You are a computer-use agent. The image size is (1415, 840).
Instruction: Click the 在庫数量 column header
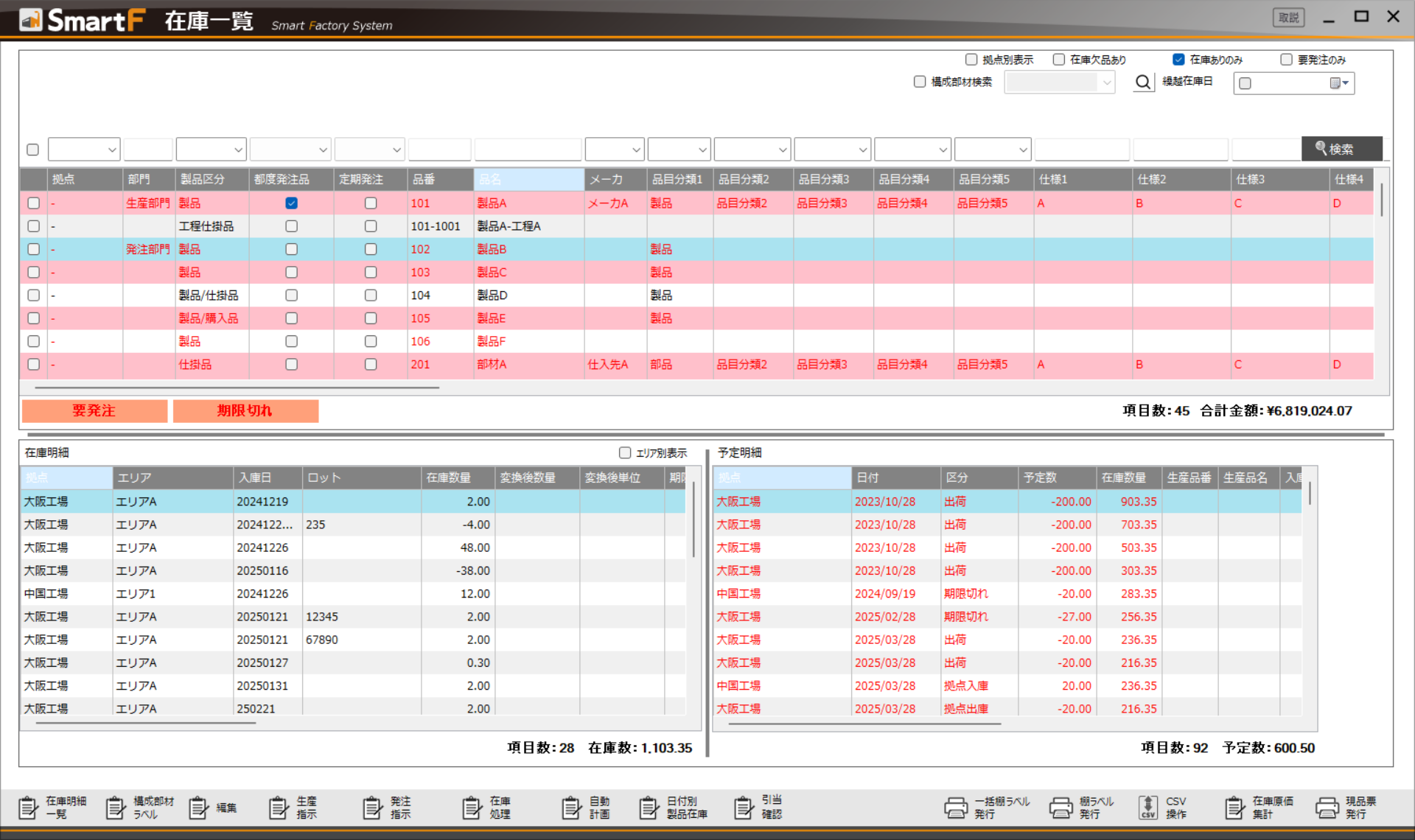click(457, 477)
